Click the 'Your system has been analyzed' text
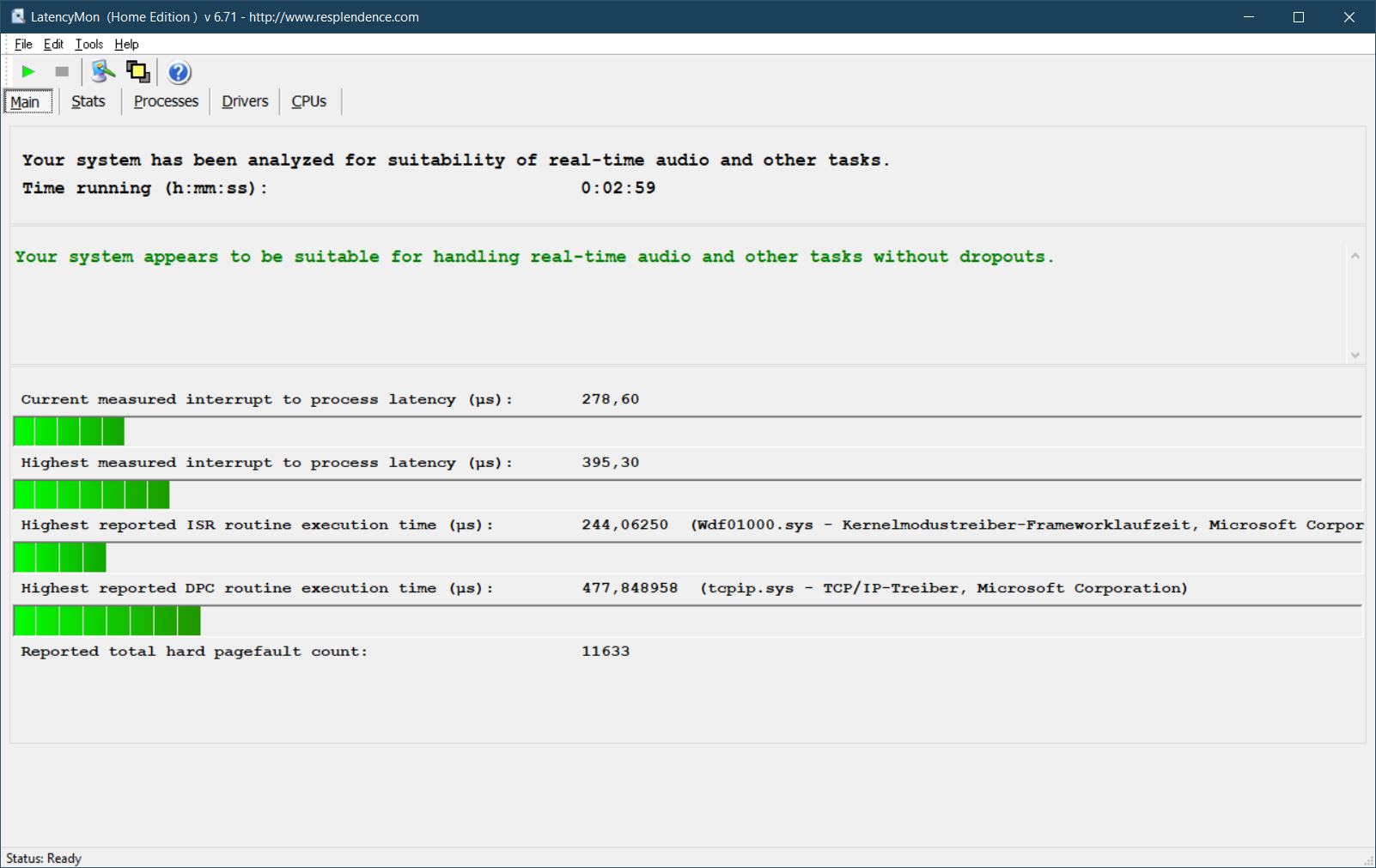Image resolution: width=1376 pixels, height=868 pixels. tap(455, 161)
